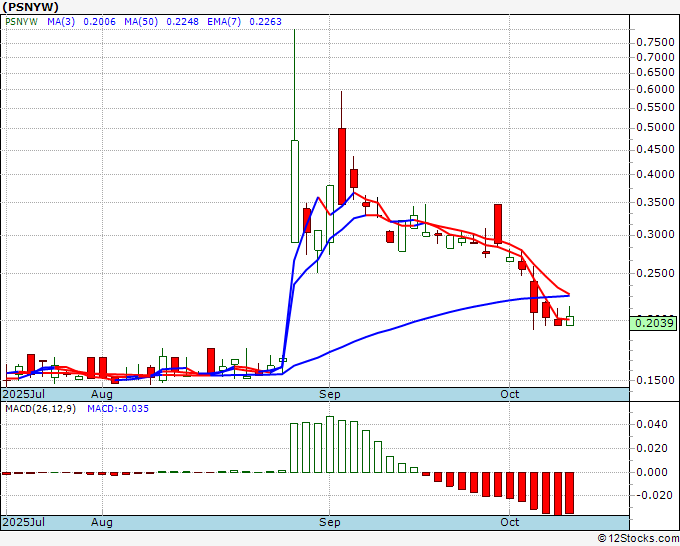Screen dimensions: 680x546
Task: Click the 0.020 MACD axis label
Action: (651, 448)
